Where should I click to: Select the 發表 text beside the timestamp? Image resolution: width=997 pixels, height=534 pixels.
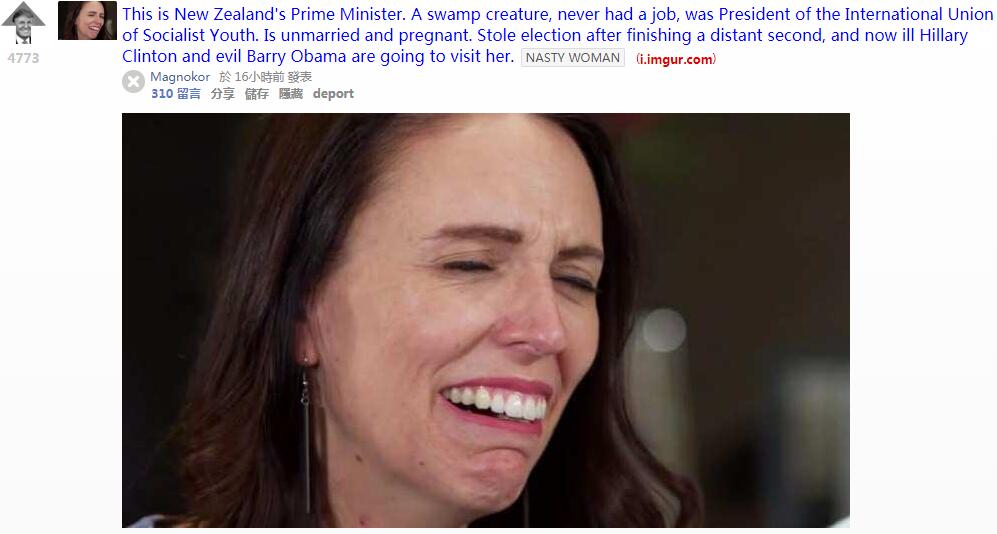click(299, 77)
